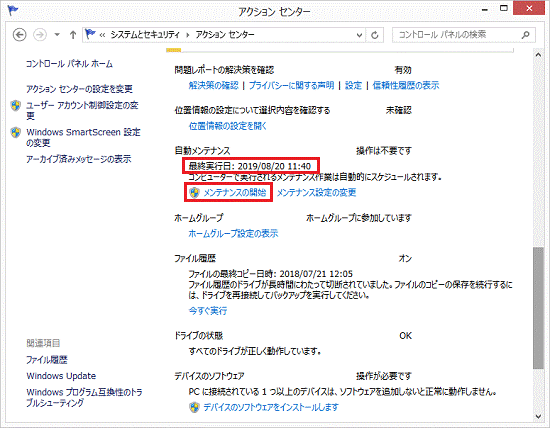Open Windows SmartScreen 設定の変更 link

pos(83,137)
